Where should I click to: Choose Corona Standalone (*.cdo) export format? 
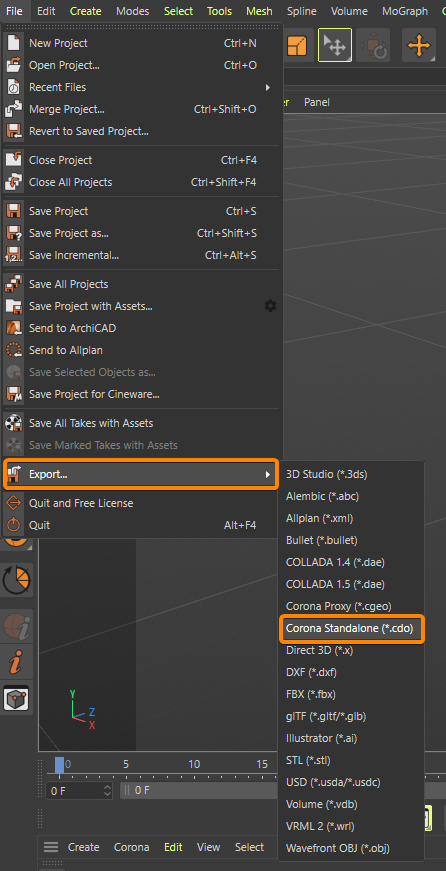352,629
